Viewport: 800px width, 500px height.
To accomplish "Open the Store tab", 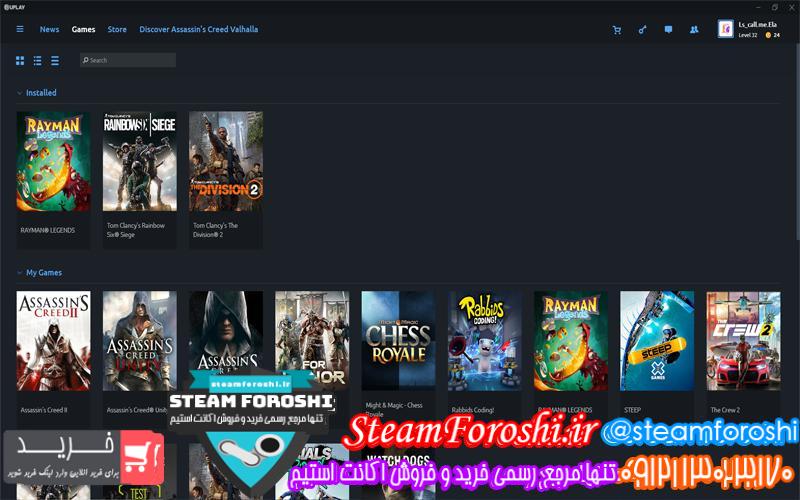I will pyautogui.click(x=117, y=29).
